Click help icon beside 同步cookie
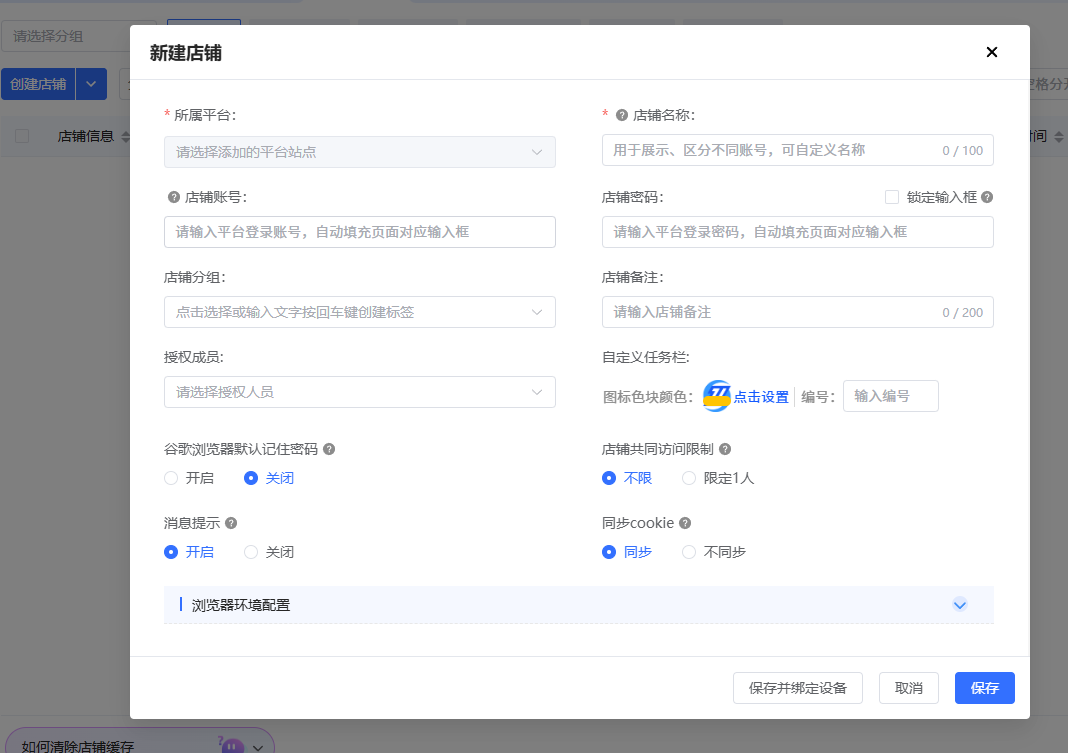Screen dimensions: 1068x753 click(x=685, y=523)
